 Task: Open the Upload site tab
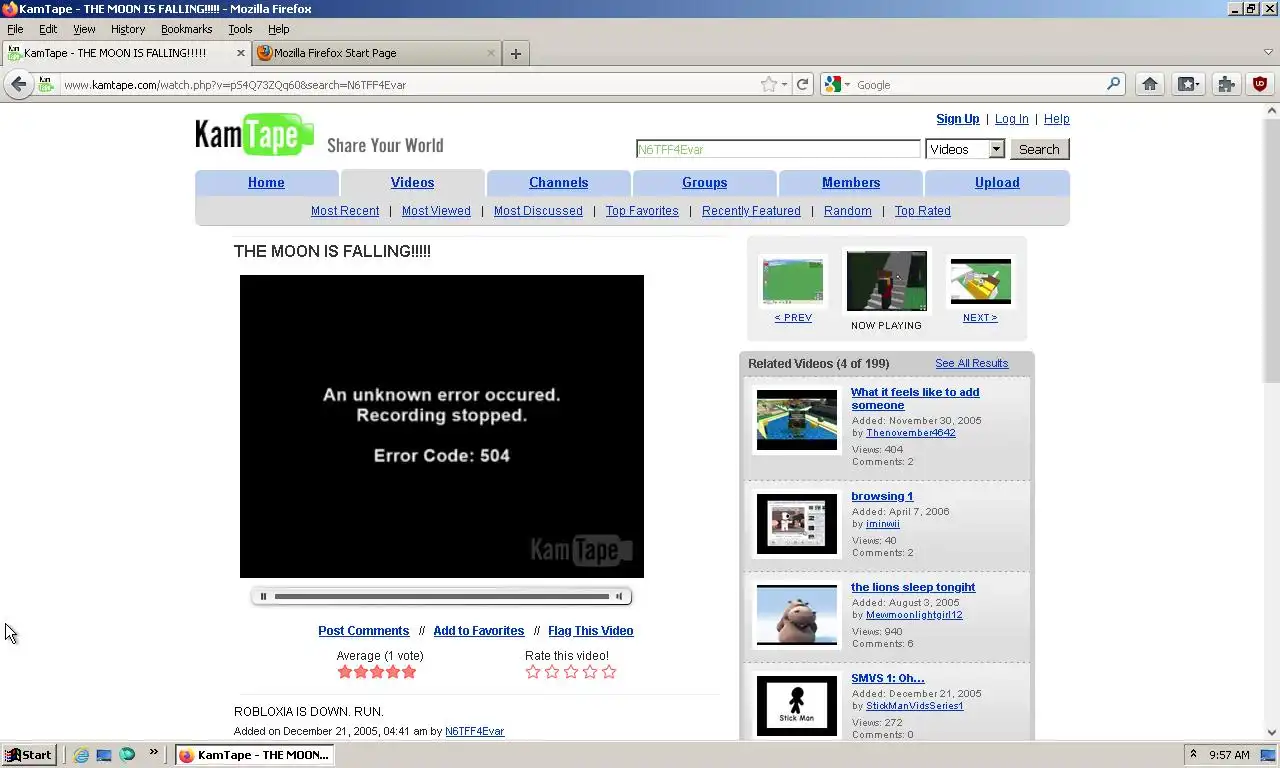tap(997, 183)
